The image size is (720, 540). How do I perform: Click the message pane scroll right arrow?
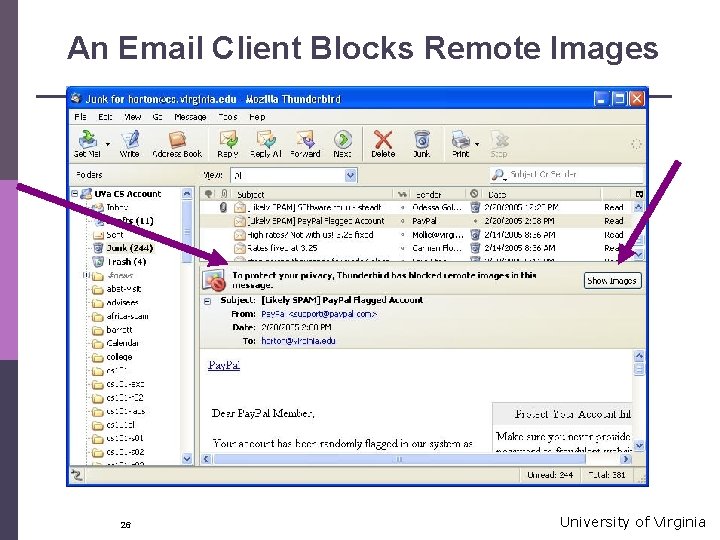[625, 459]
